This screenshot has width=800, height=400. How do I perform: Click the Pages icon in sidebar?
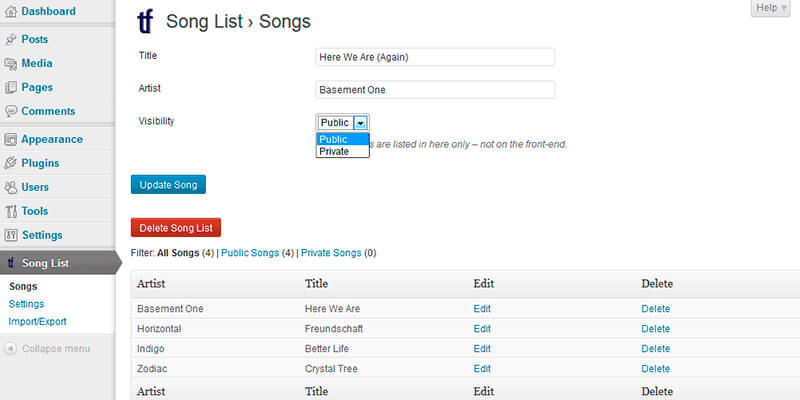[11, 88]
